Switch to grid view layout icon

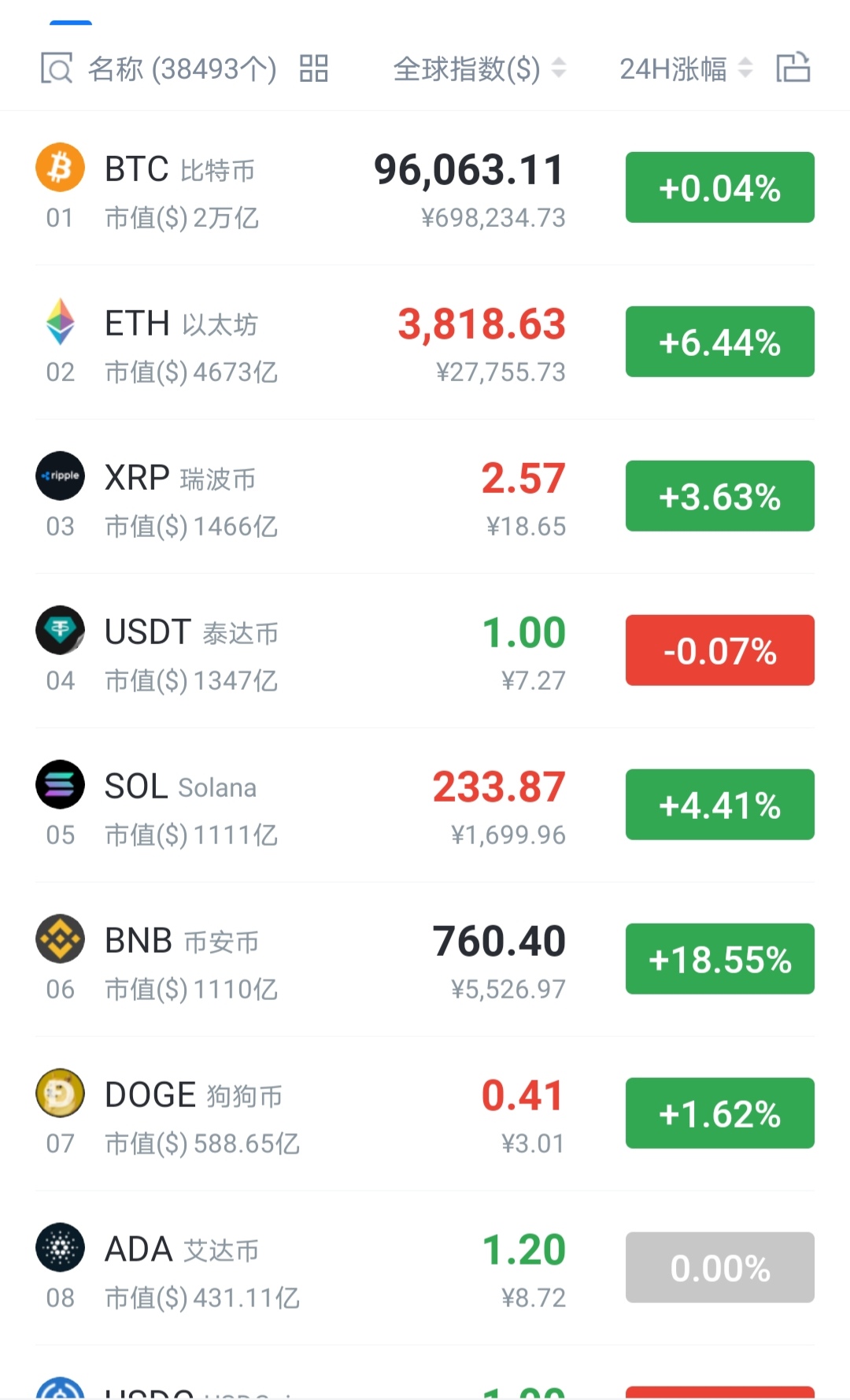(x=313, y=69)
